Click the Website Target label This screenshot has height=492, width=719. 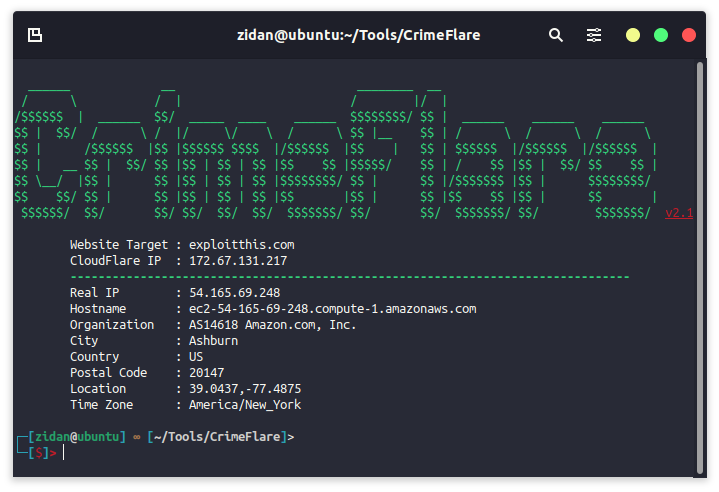tap(119, 245)
